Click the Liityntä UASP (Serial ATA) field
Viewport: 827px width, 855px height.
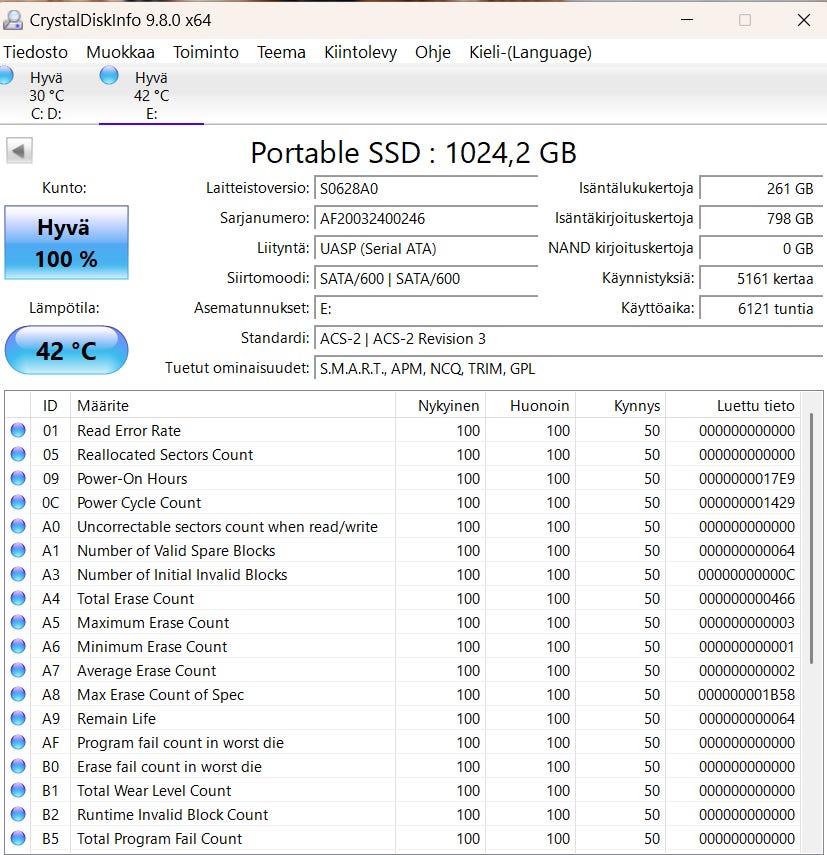pyautogui.click(x=426, y=249)
